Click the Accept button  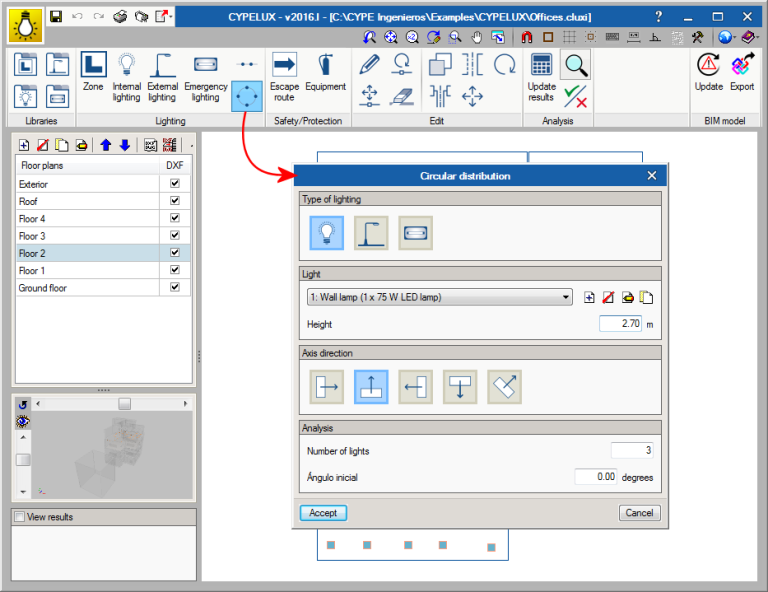coord(323,513)
